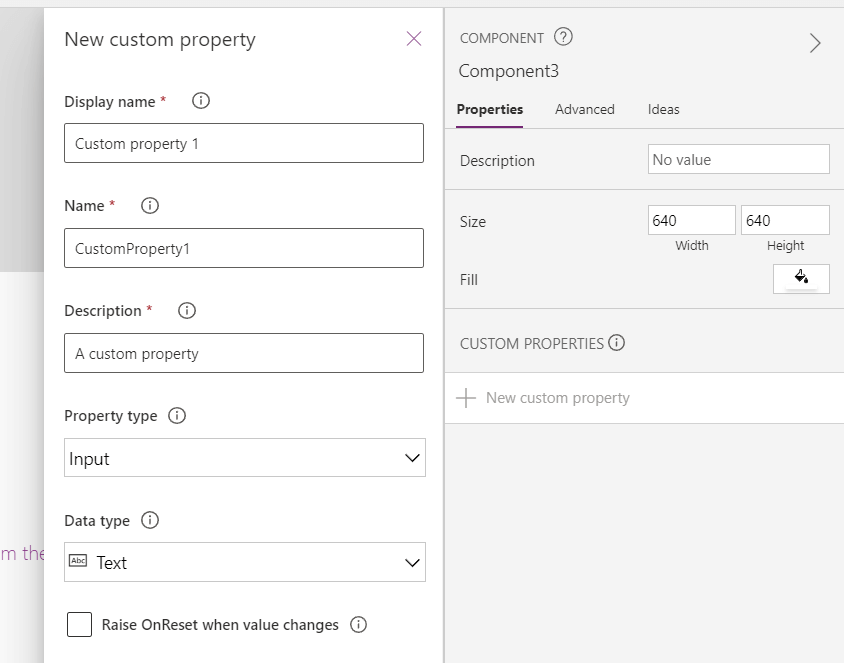The height and width of the screenshot is (663, 844).
Task: Click the Abc text type icon
Action: (78, 561)
